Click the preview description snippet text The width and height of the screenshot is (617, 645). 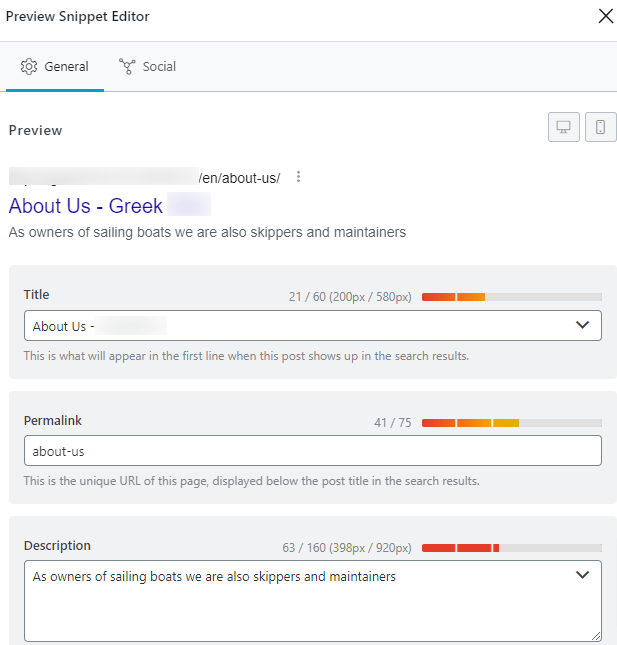pyautogui.click(x=207, y=232)
